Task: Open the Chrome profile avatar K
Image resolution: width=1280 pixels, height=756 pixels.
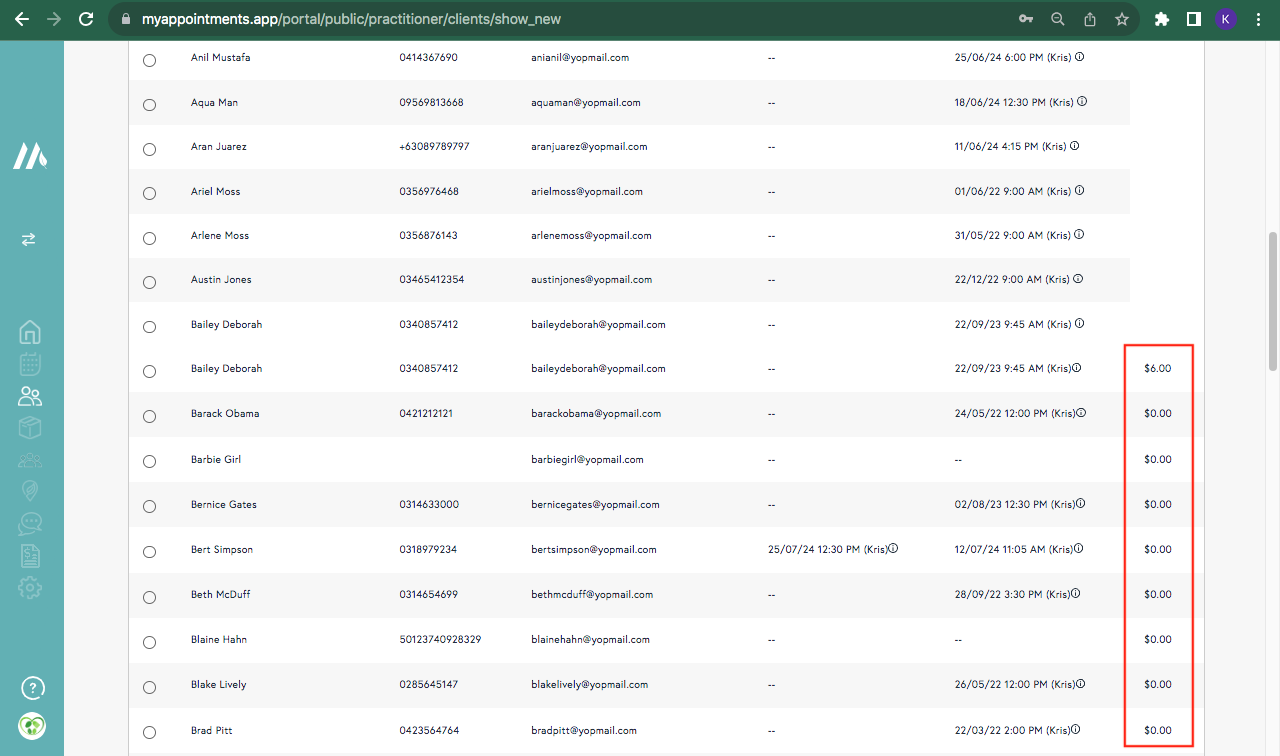Action: point(1226,19)
